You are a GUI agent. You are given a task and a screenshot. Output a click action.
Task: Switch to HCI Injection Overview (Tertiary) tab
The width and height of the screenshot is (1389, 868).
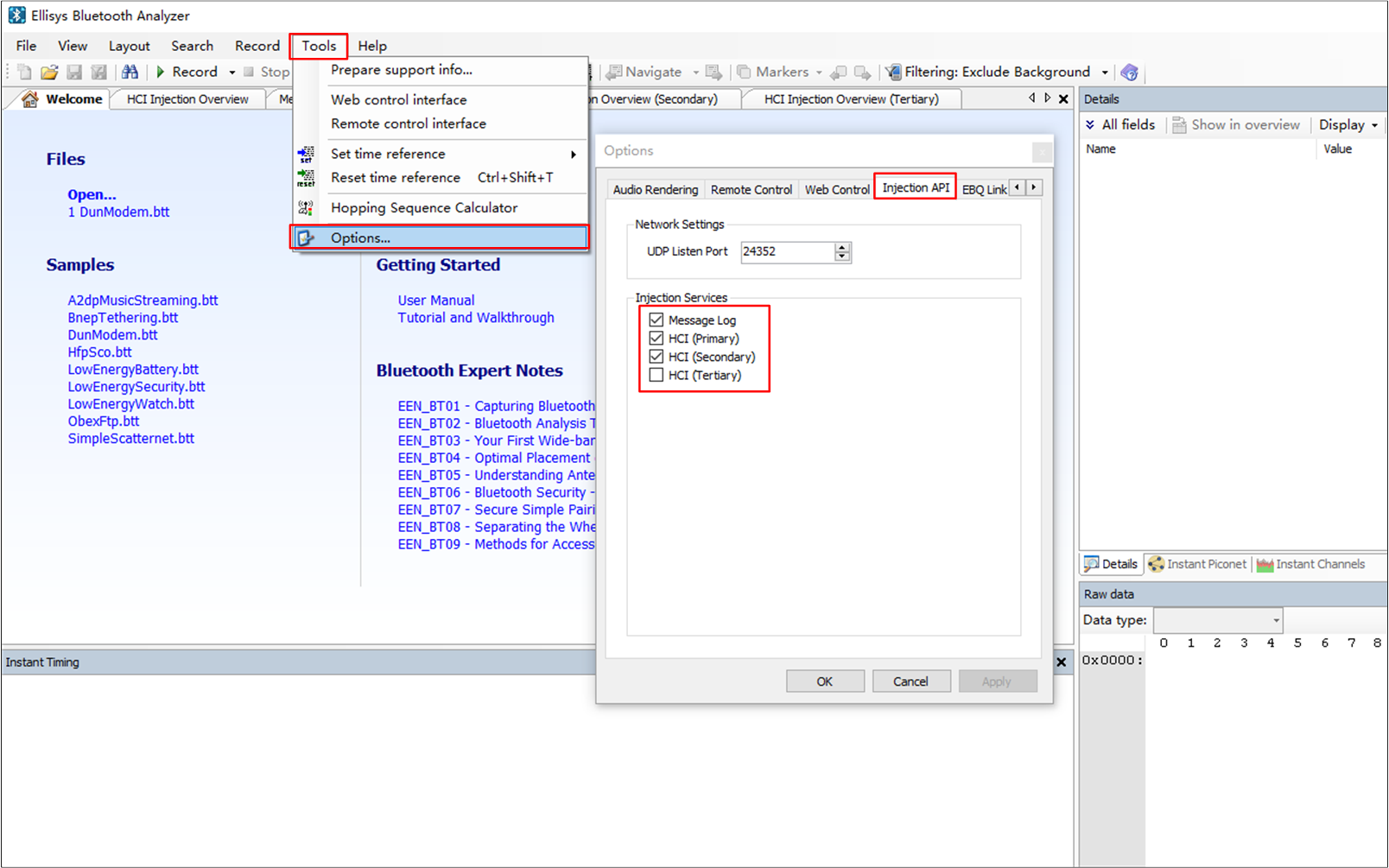coord(851,99)
